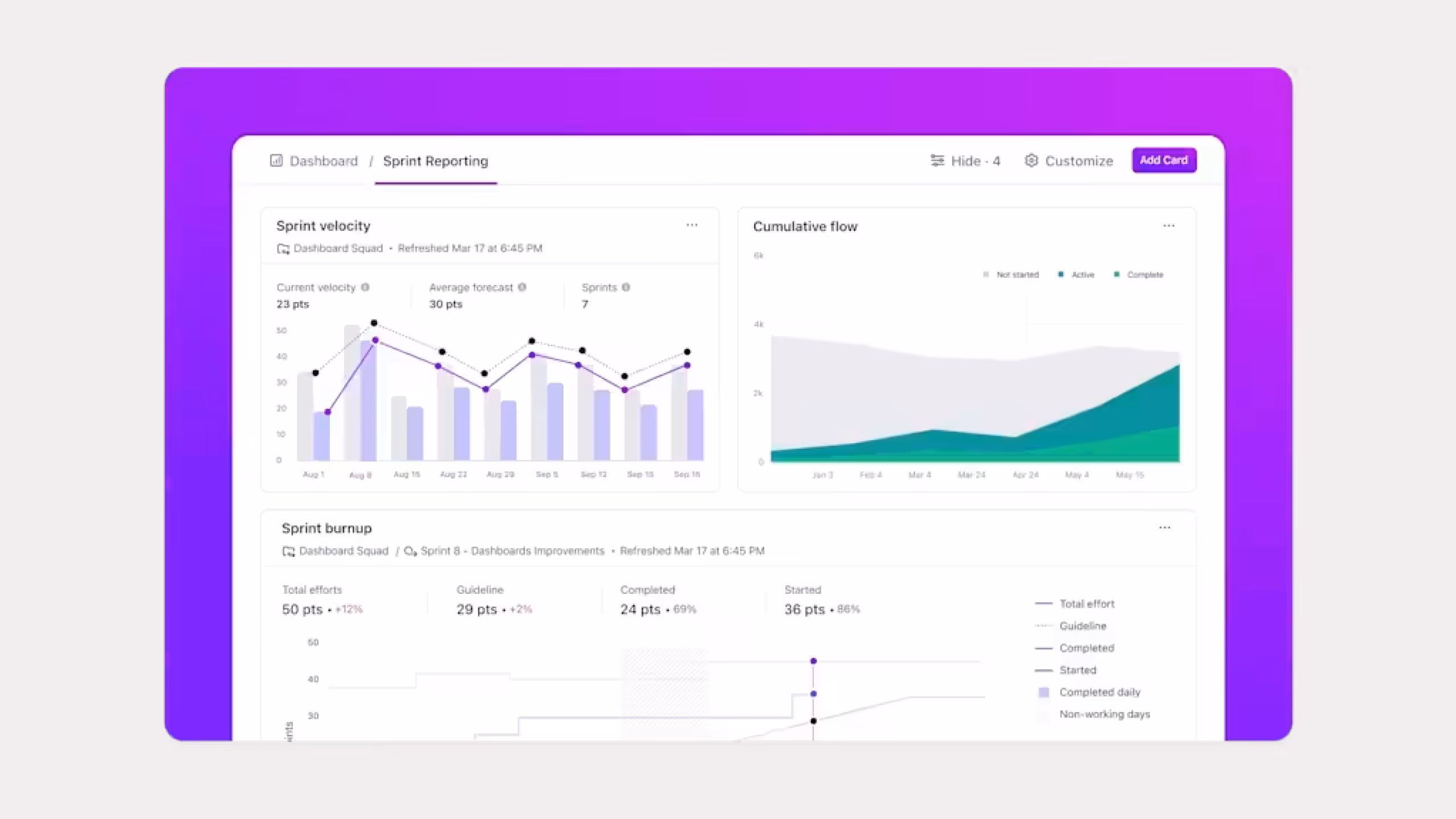Click the Customize gear icon
Viewport: 1456px width, 819px height.
pyautogui.click(x=1031, y=161)
